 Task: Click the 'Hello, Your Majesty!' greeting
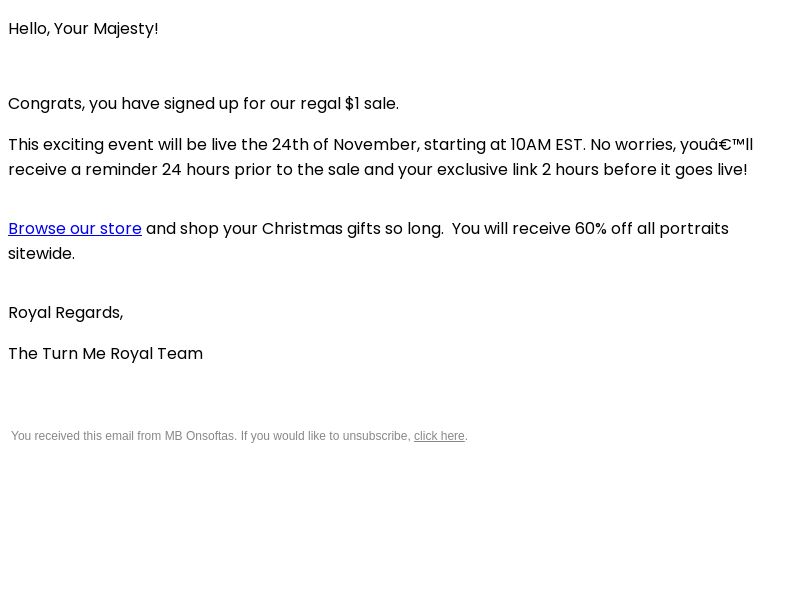83,29
